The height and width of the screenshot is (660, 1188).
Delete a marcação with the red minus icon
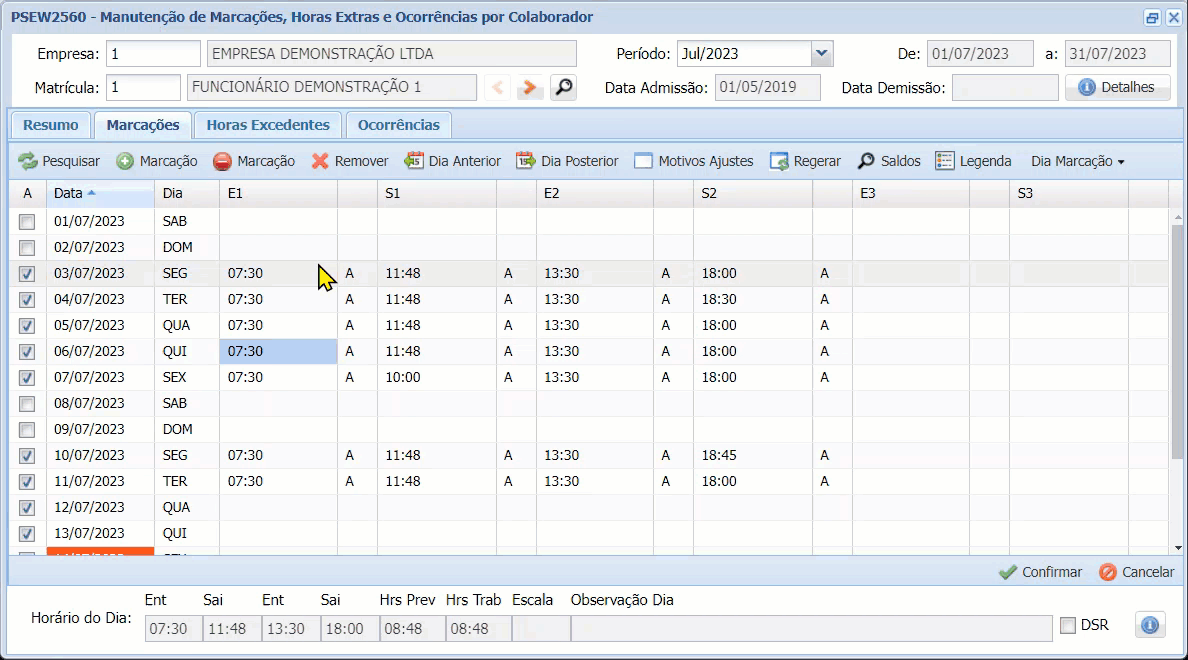[222, 161]
